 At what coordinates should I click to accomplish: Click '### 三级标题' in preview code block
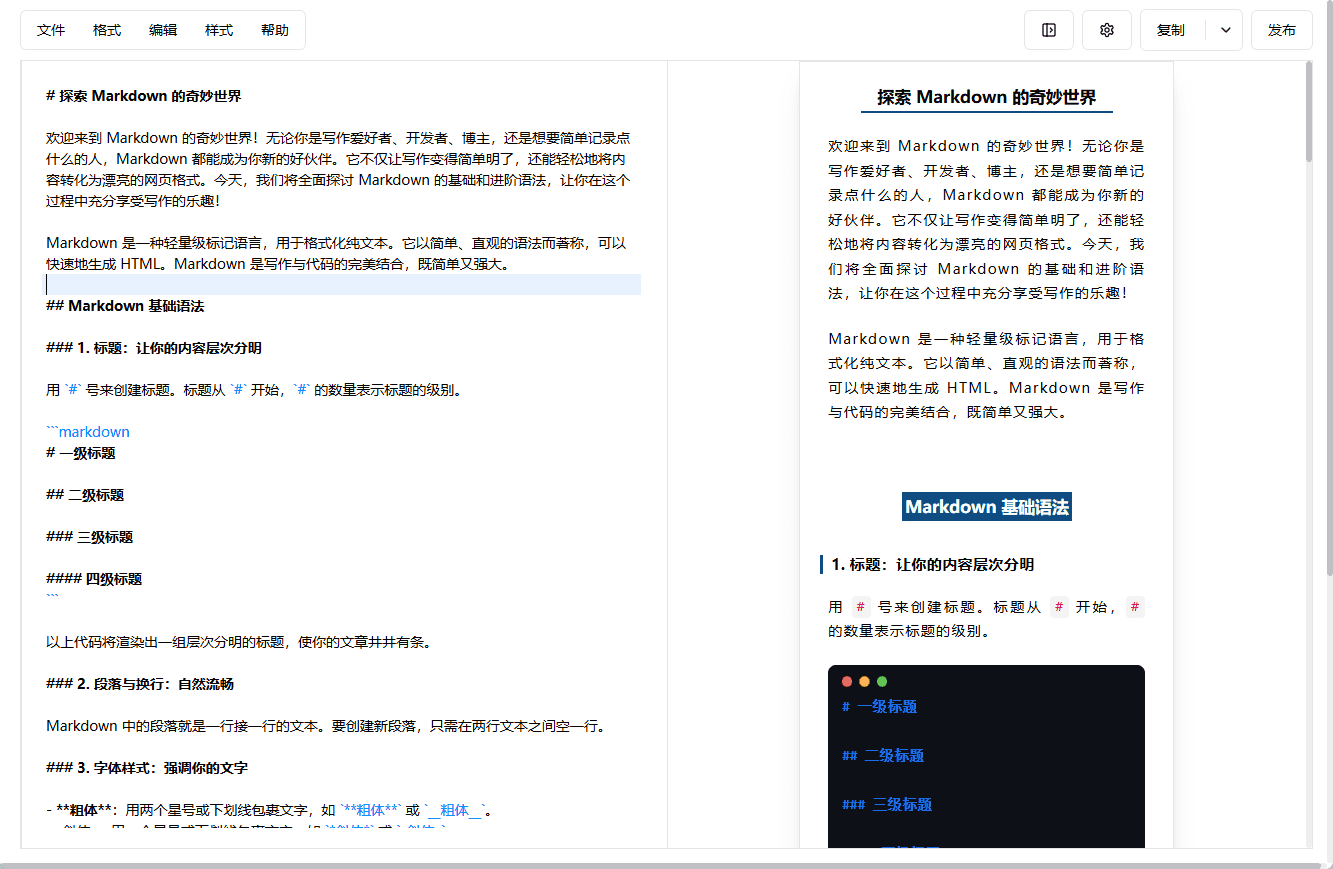click(x=887, y=805)
